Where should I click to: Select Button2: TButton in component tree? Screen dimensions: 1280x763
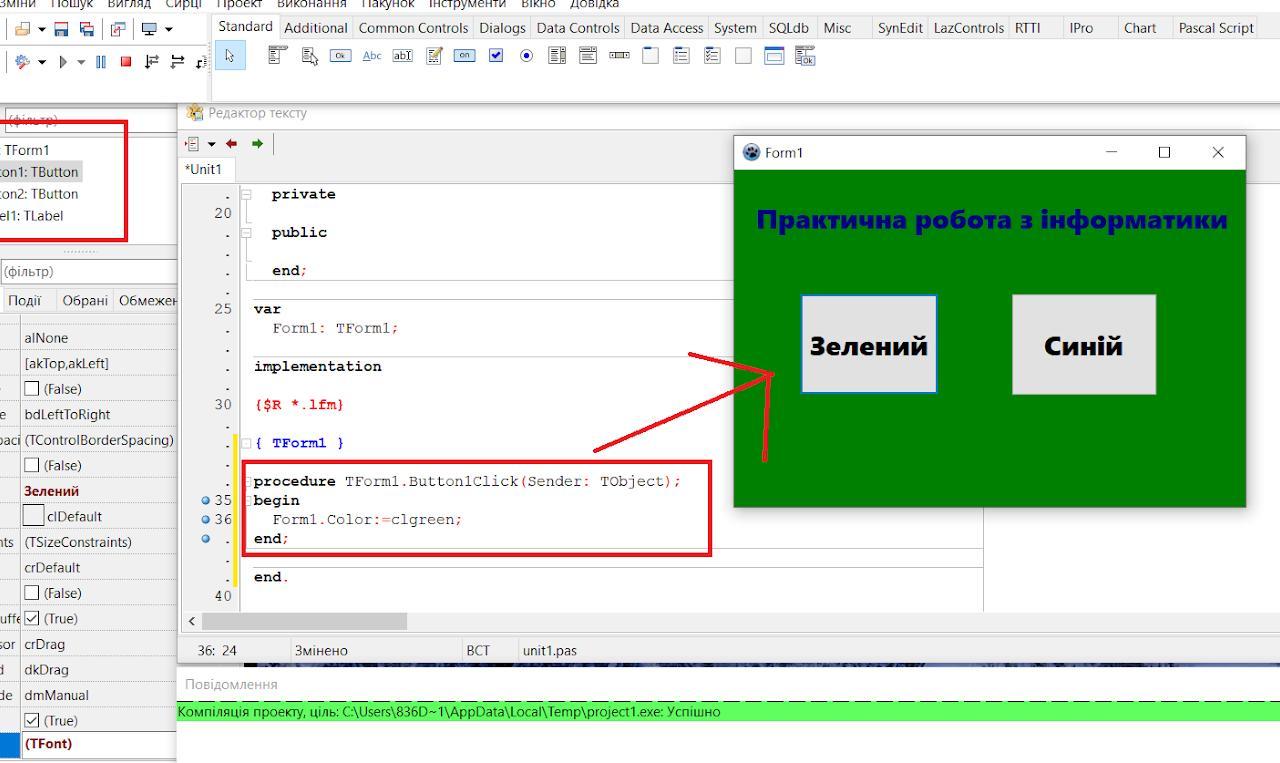[x=39, y=194]
